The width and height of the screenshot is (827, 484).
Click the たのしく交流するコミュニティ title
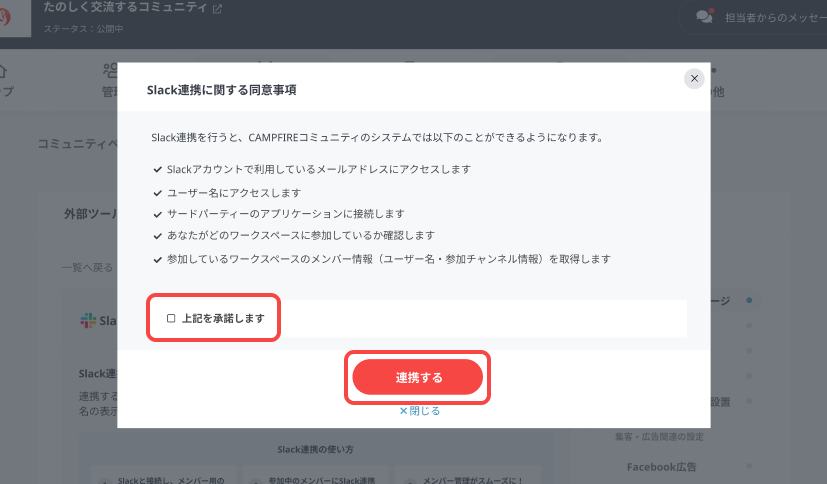point(125,8)
